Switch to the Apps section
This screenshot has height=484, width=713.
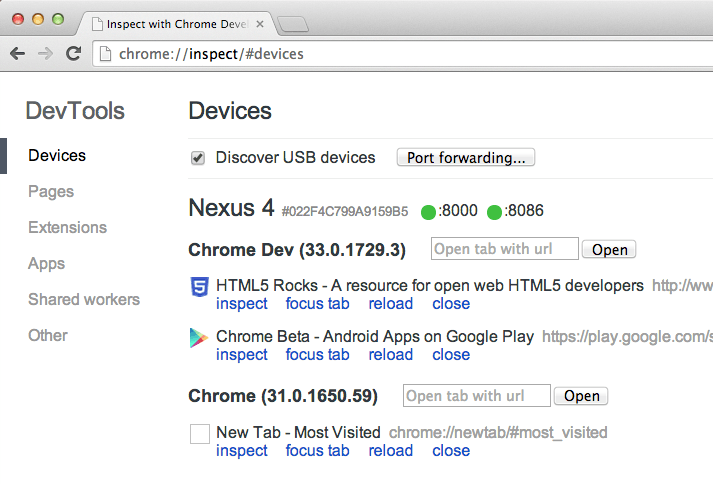46,263
